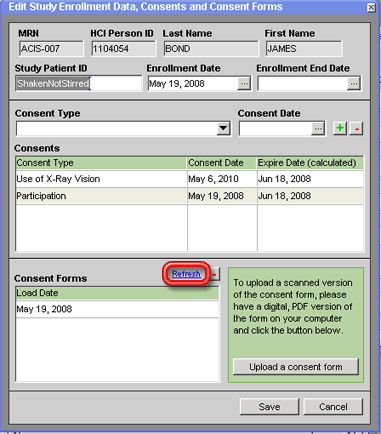Click the Refresh link
Viewport: 381px width, 434px height.
tap(186, 274)
